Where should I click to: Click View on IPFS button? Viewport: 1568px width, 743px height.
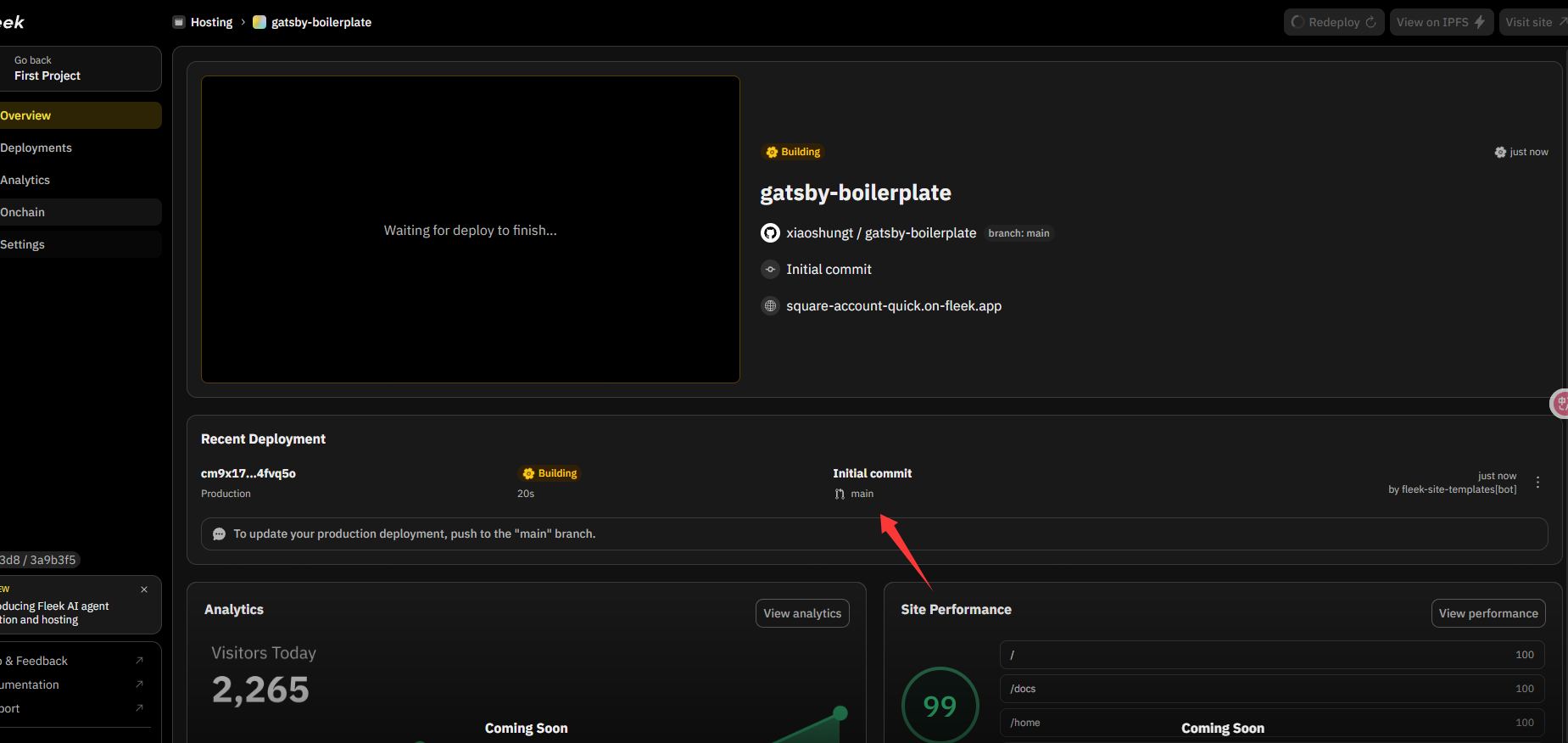1440,22
